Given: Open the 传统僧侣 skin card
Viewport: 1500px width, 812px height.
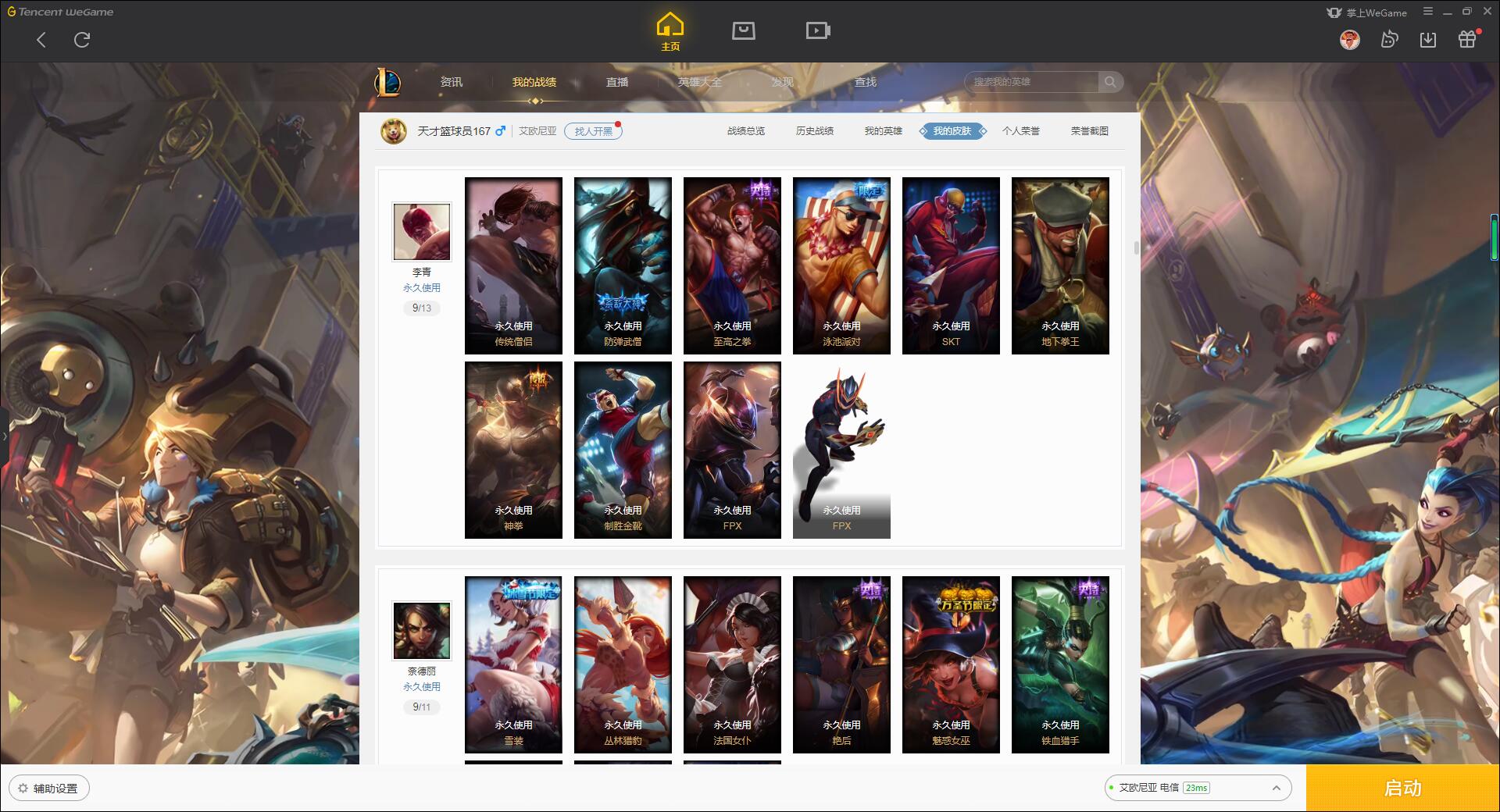Looking at the screenshot, I should [x=513, y=265].
